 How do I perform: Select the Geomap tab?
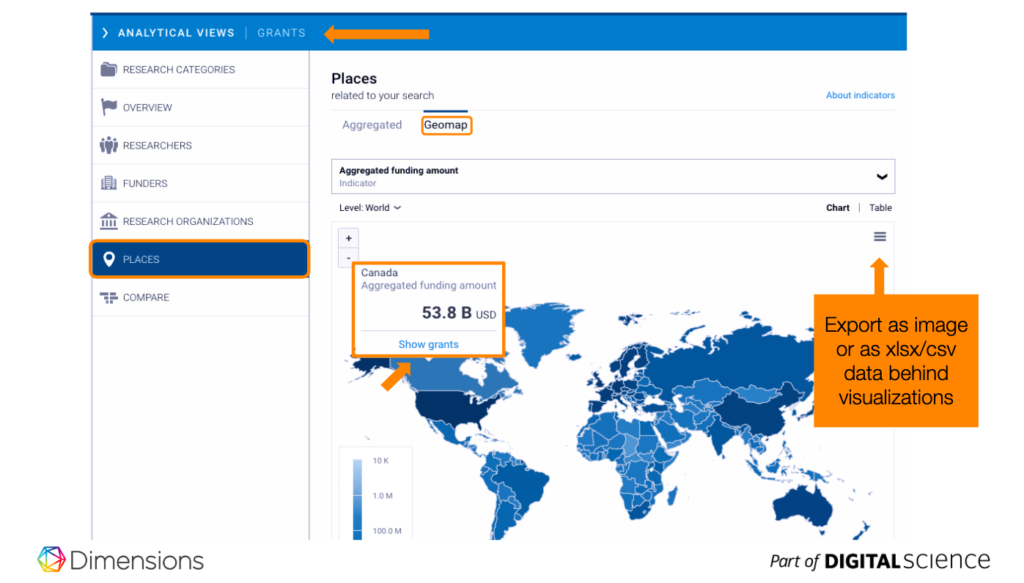click(446, 125)
